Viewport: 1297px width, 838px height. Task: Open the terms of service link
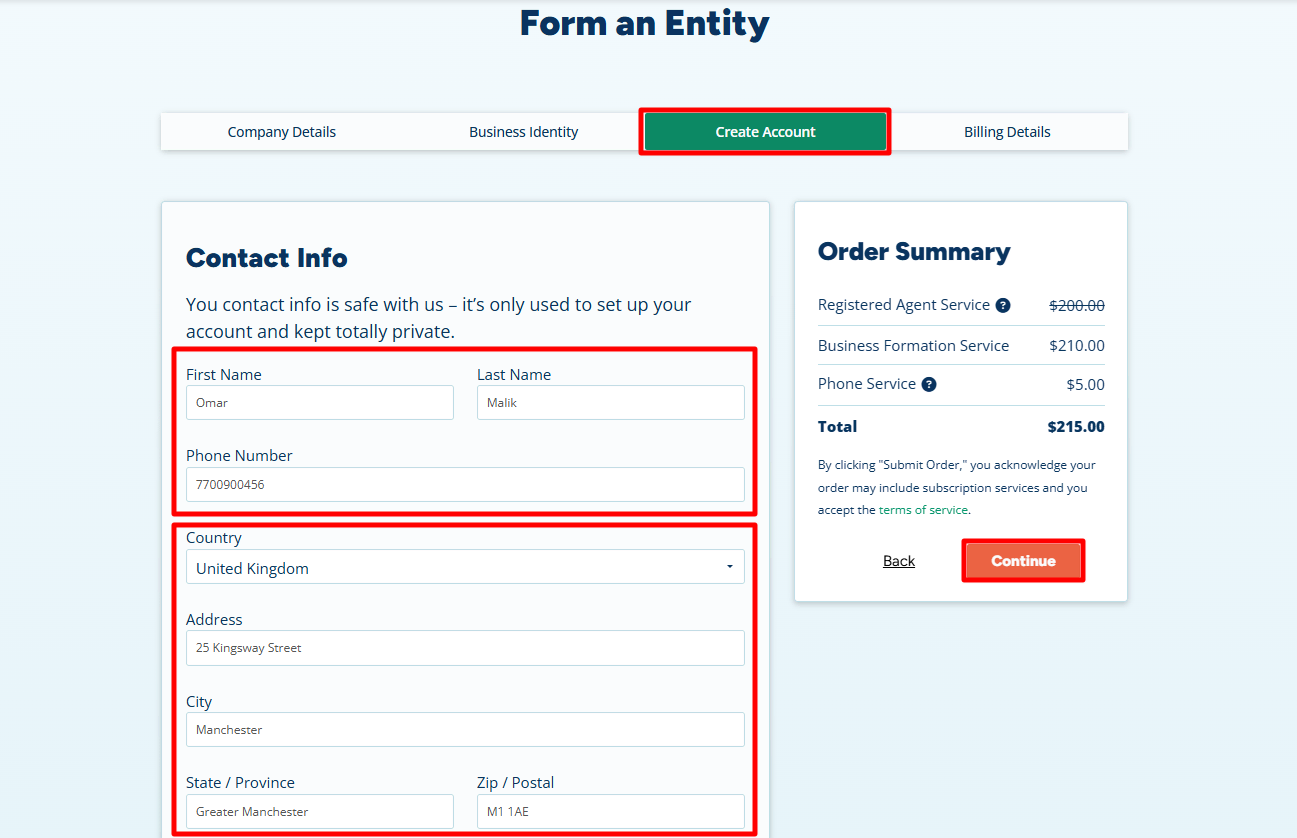[923, 509]
